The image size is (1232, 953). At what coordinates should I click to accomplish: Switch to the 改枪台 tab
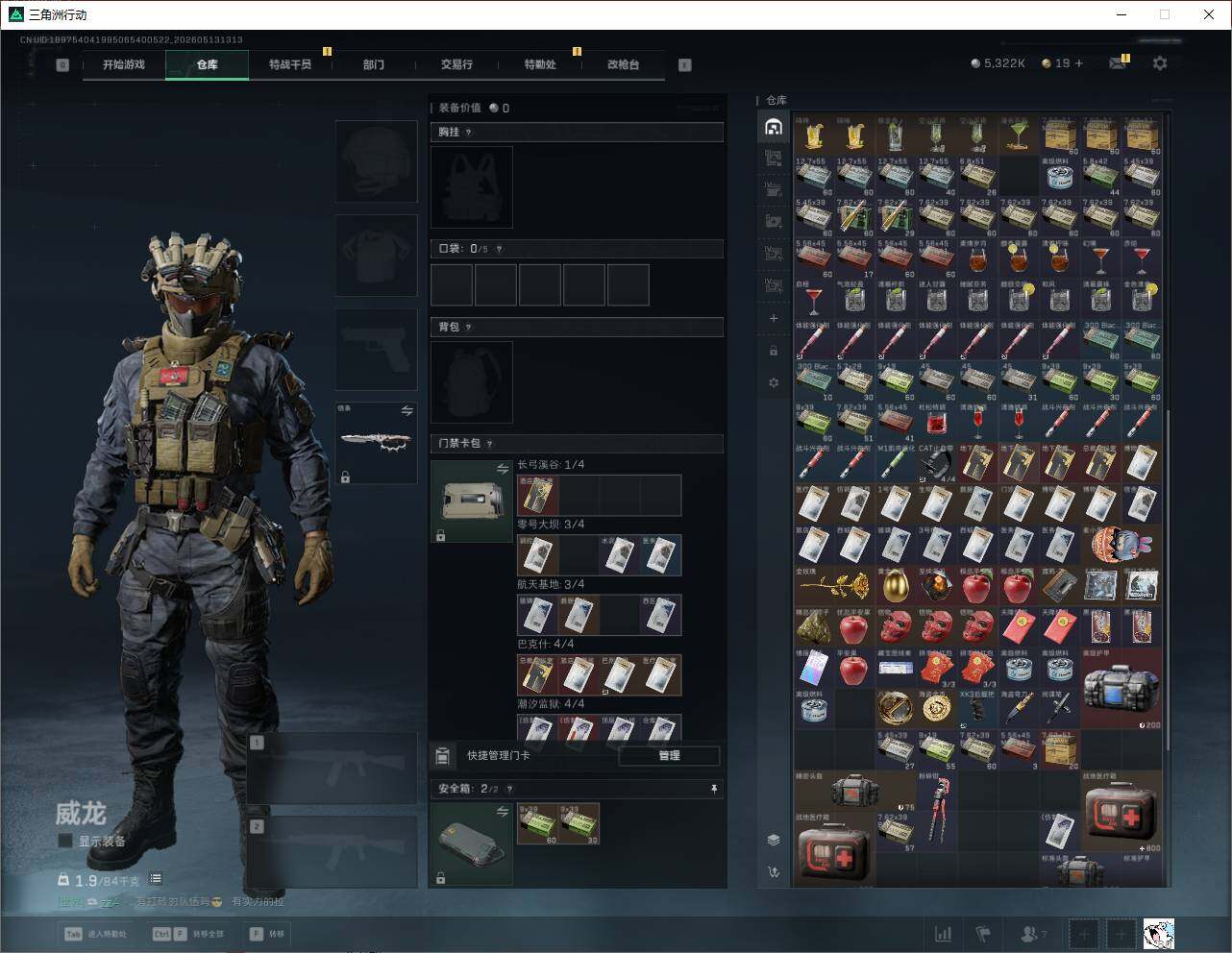click(623, 64)
